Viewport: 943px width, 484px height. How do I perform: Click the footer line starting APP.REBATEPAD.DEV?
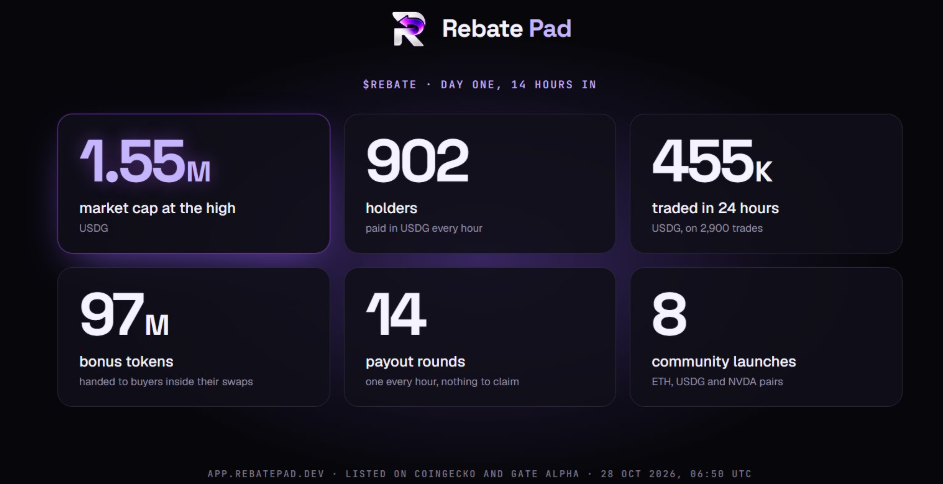pyautogui.click(x=479, y=474)
